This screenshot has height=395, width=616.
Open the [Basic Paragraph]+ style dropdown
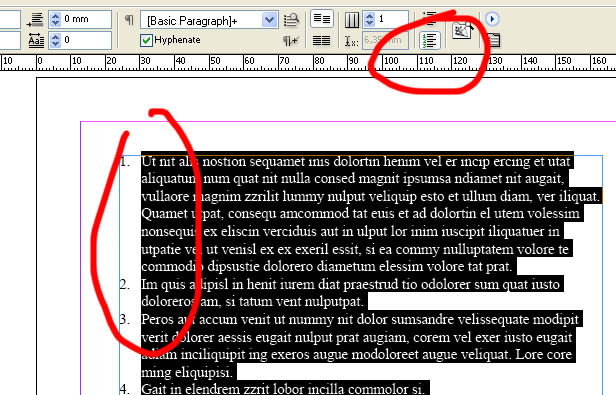point(209,20)
